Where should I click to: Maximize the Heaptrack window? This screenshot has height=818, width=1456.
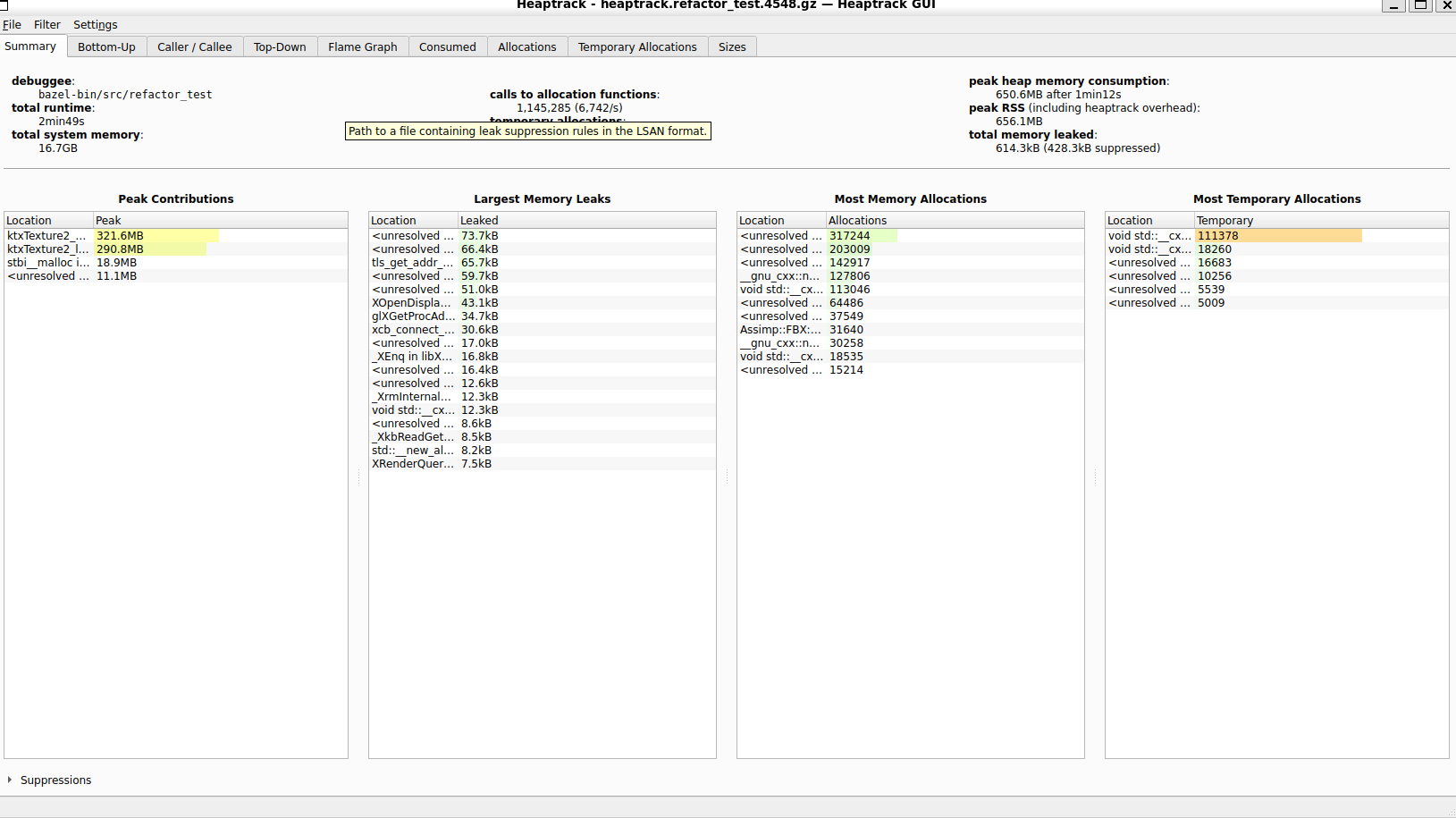tap(1419, 5)
